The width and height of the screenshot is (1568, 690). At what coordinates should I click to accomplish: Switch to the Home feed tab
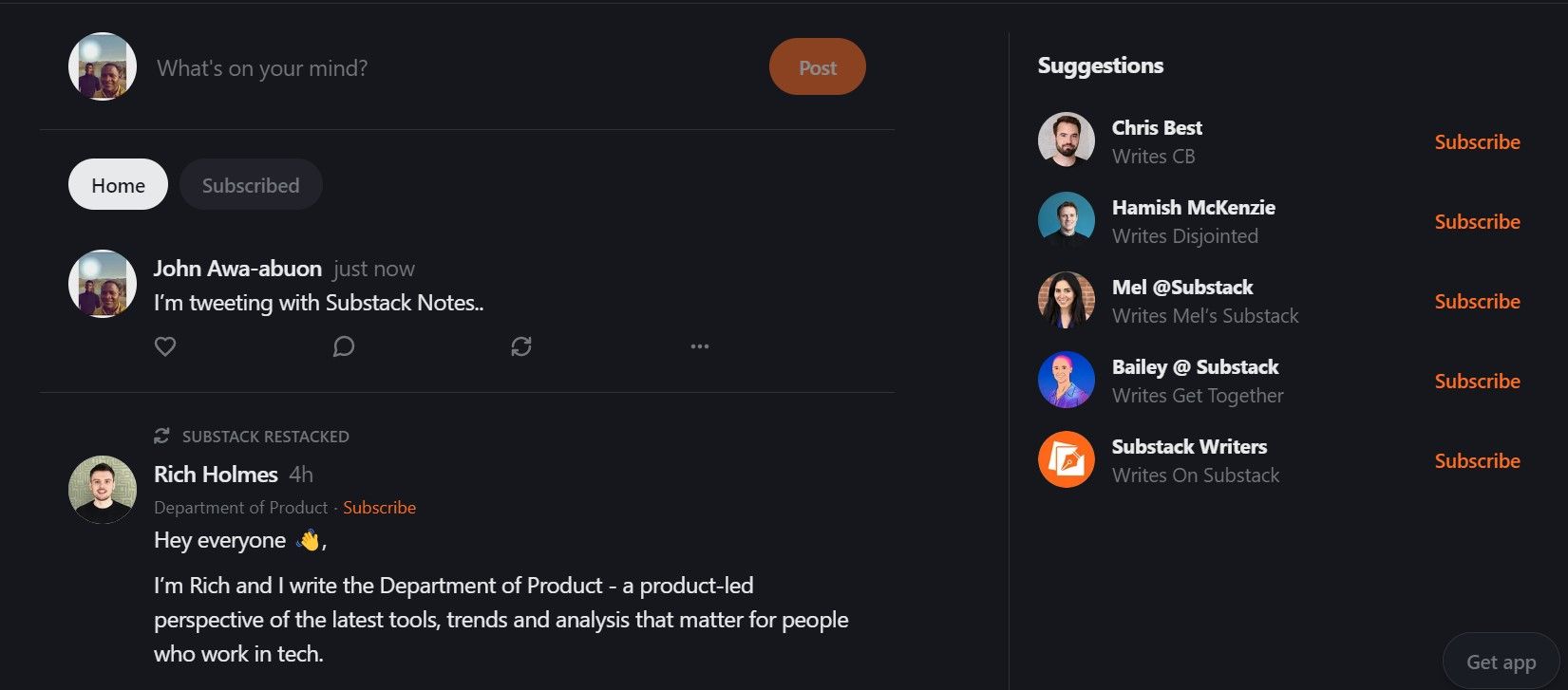118,185
